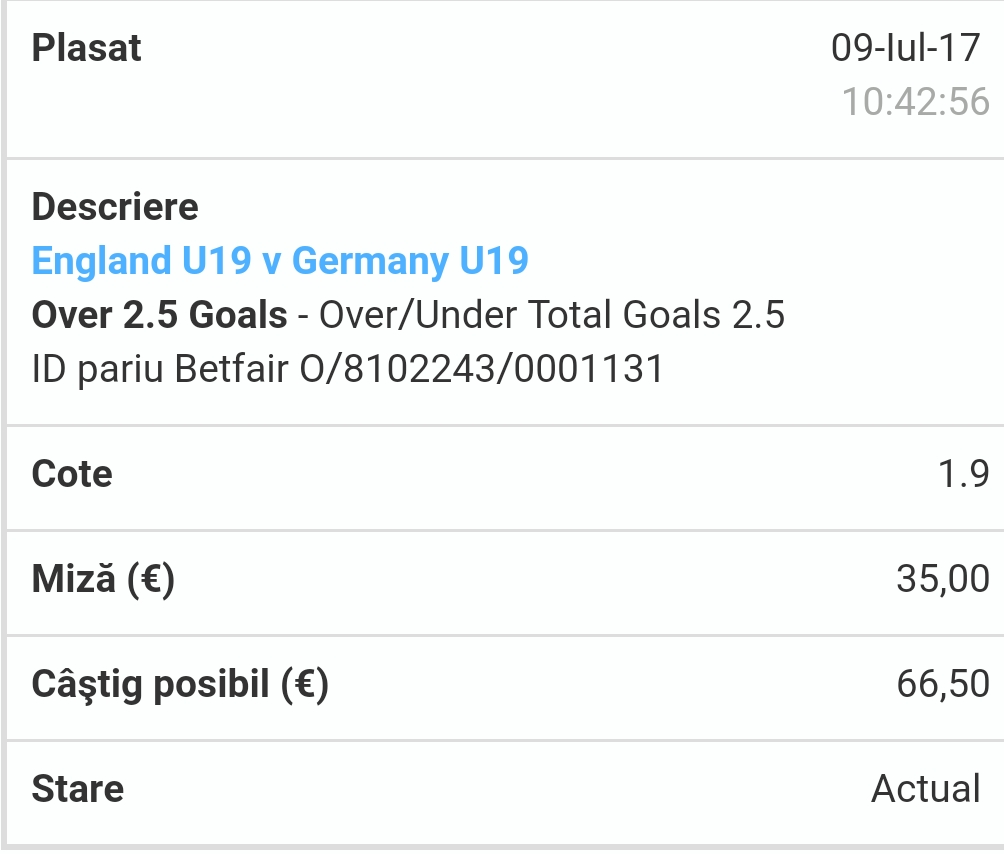The image size is (1004, 854).
Task: Click the Miză (€) label
Action: pos(103,579)
